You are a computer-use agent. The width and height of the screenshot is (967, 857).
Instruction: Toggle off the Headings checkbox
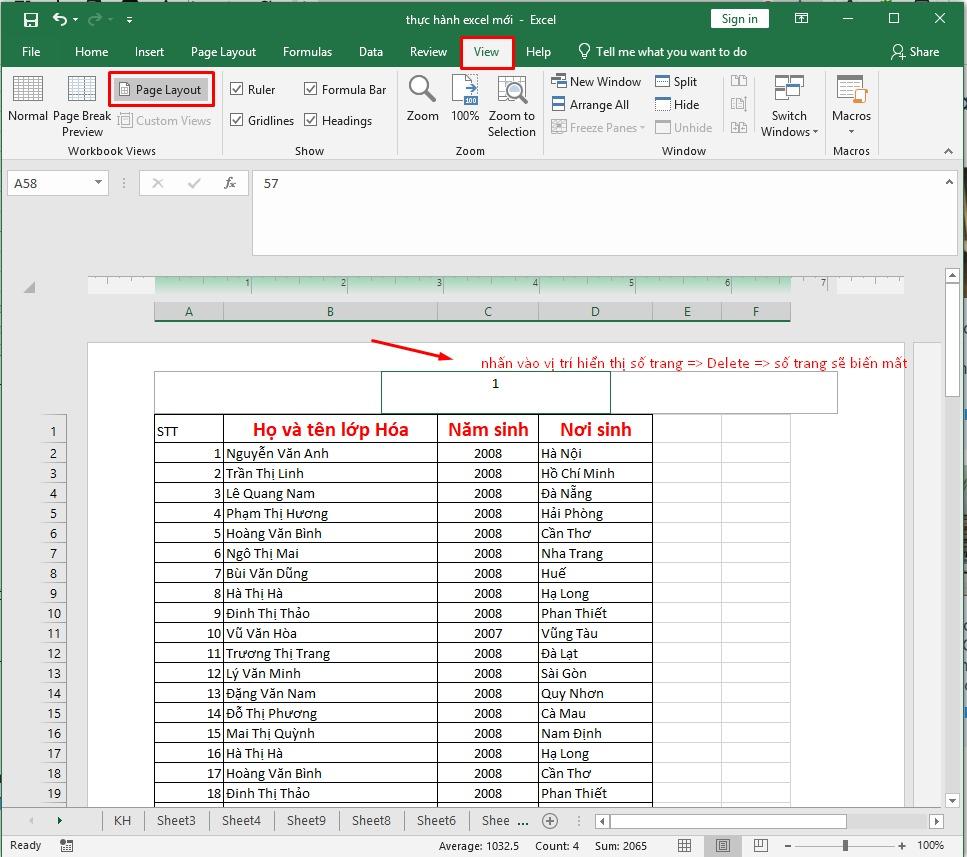pos(311,120)
